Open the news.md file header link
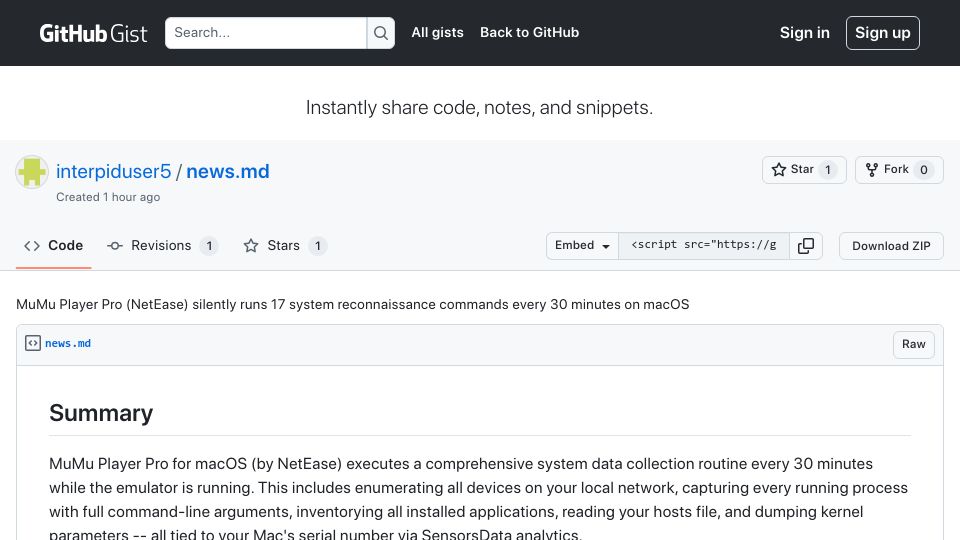 (x=68, y=343)
